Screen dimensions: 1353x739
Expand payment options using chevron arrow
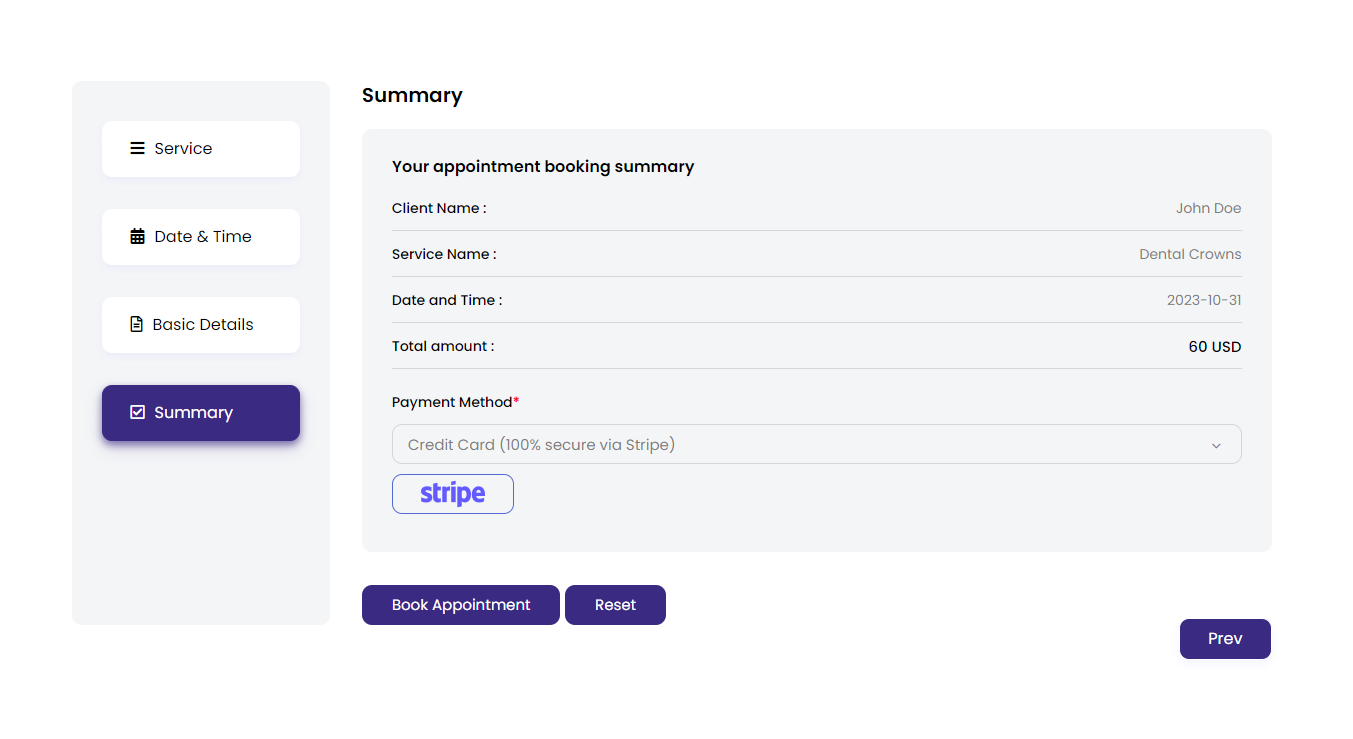(1216, 446)
